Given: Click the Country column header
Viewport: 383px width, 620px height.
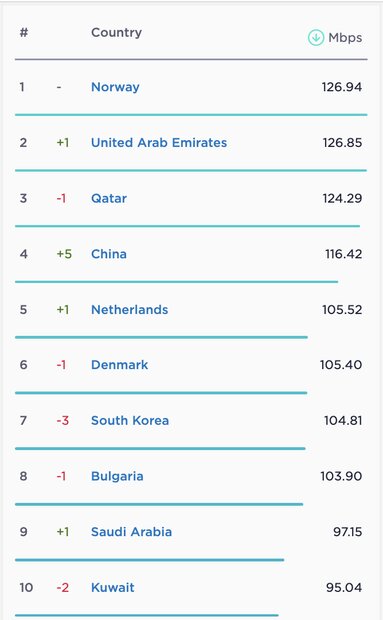Looking at the screenshot, I should click(x=116, y=32).
